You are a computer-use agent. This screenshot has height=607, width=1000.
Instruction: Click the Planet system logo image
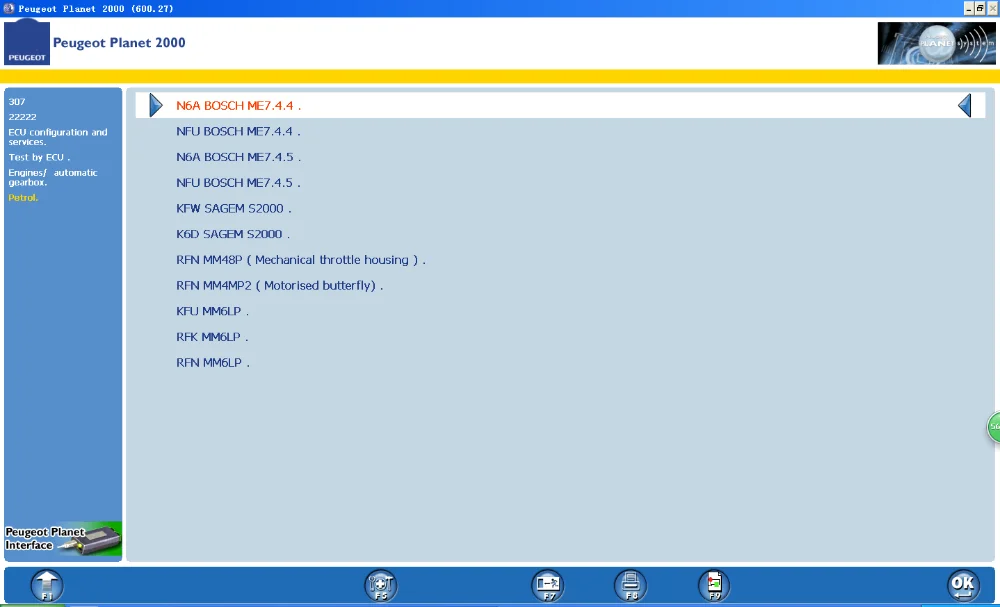(x=936, y=43)
